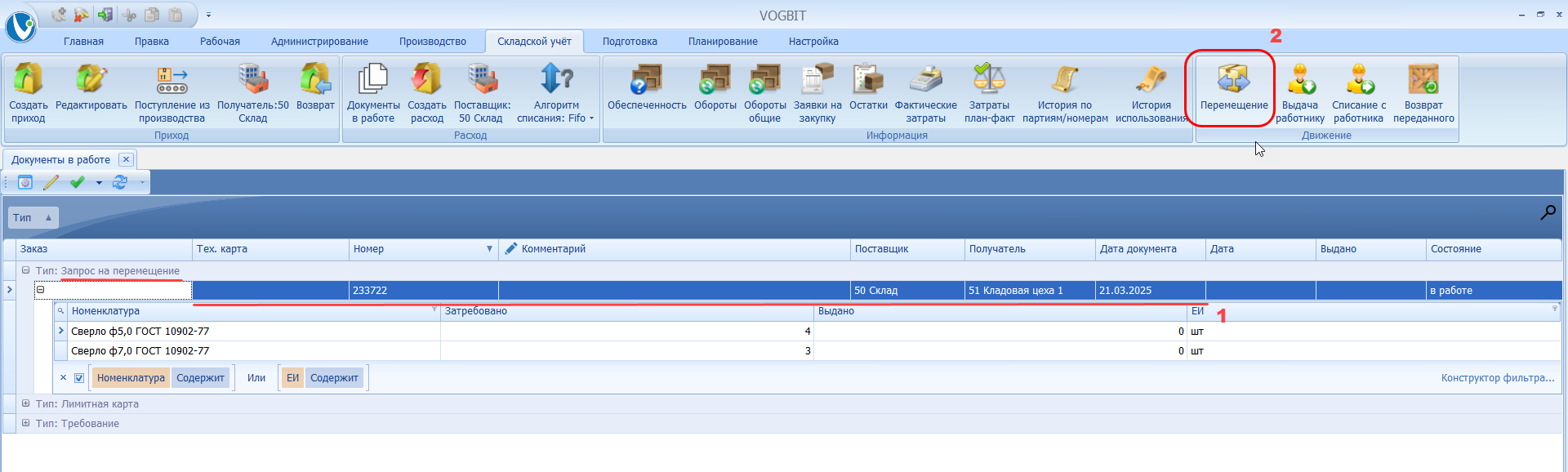This screenshot has width=1568, height=472.
Task: Click the magnifier search icon in grid
Action: point(1548,213)
